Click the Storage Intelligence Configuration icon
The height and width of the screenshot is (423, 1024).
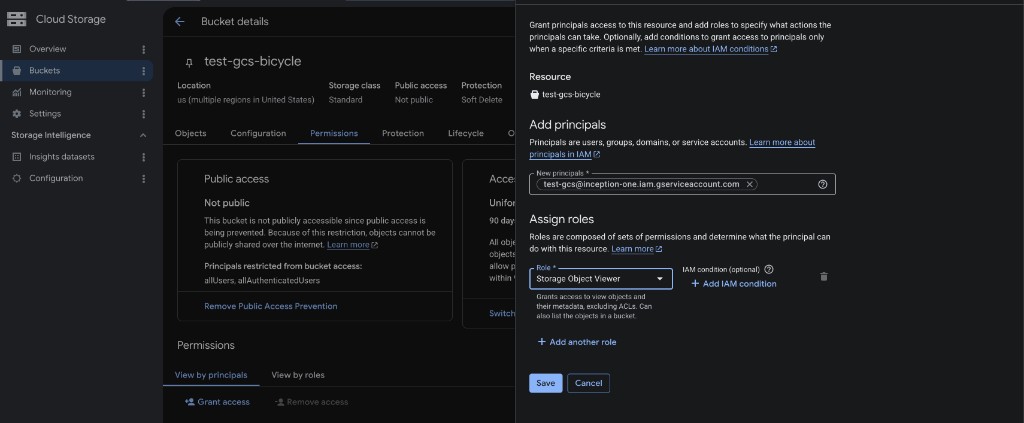(x=17, y=178)
